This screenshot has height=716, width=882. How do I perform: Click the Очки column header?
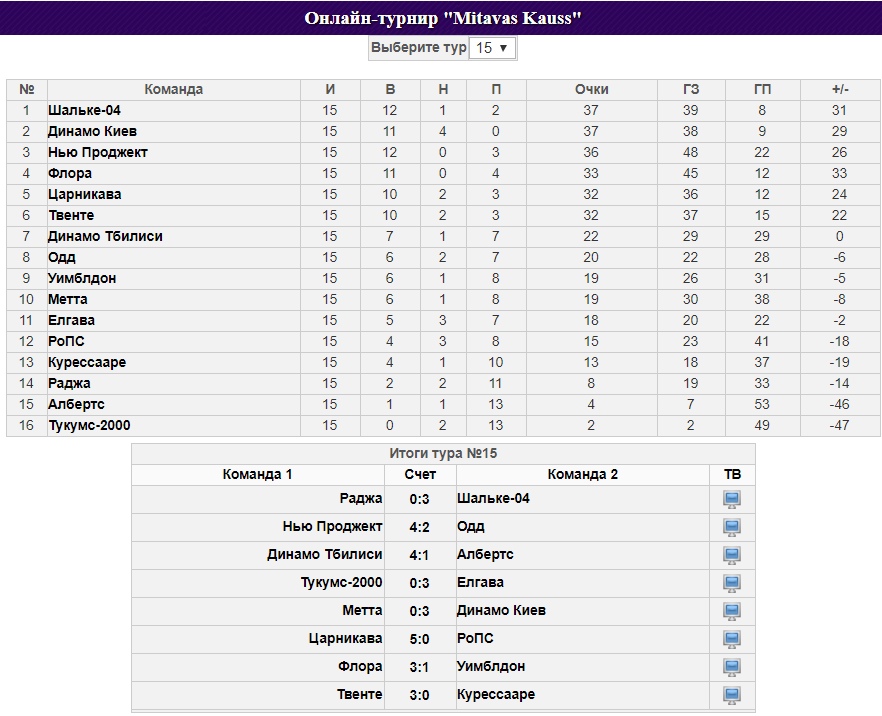click(591, 89)
